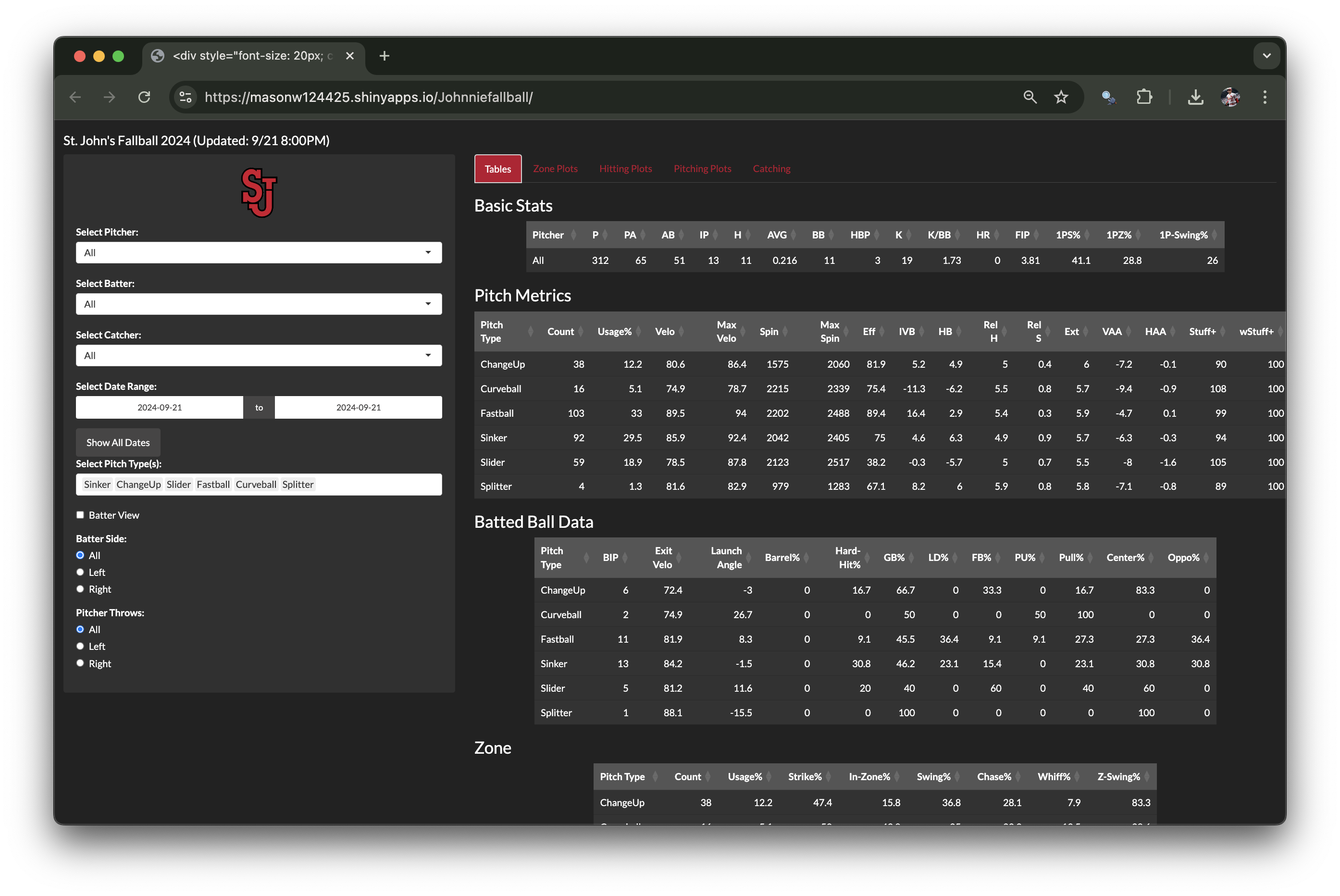
Task: Open the downloads icon
Action: tap(1195, 97)
